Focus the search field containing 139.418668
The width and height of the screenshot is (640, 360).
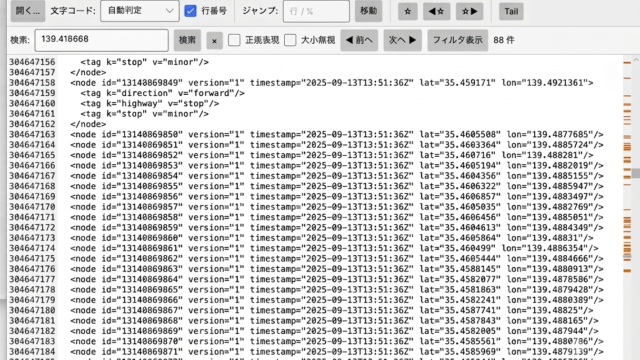point(102,40)
